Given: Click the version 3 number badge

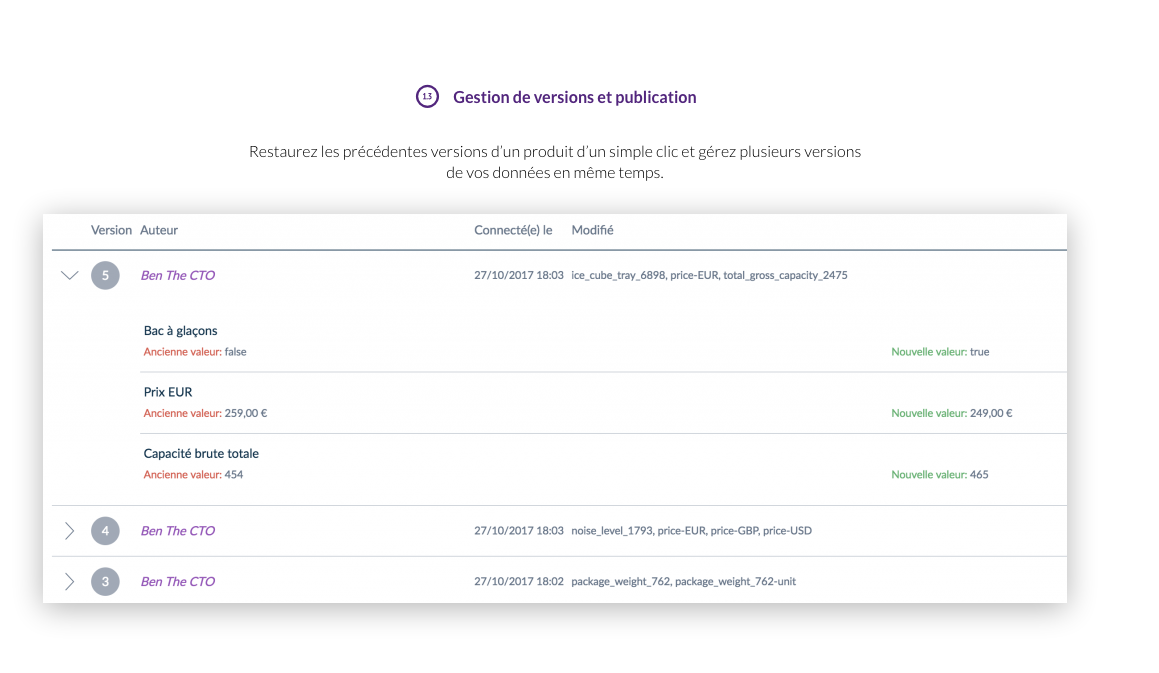Looking at the screenshot, I should [x=105, y=581].
